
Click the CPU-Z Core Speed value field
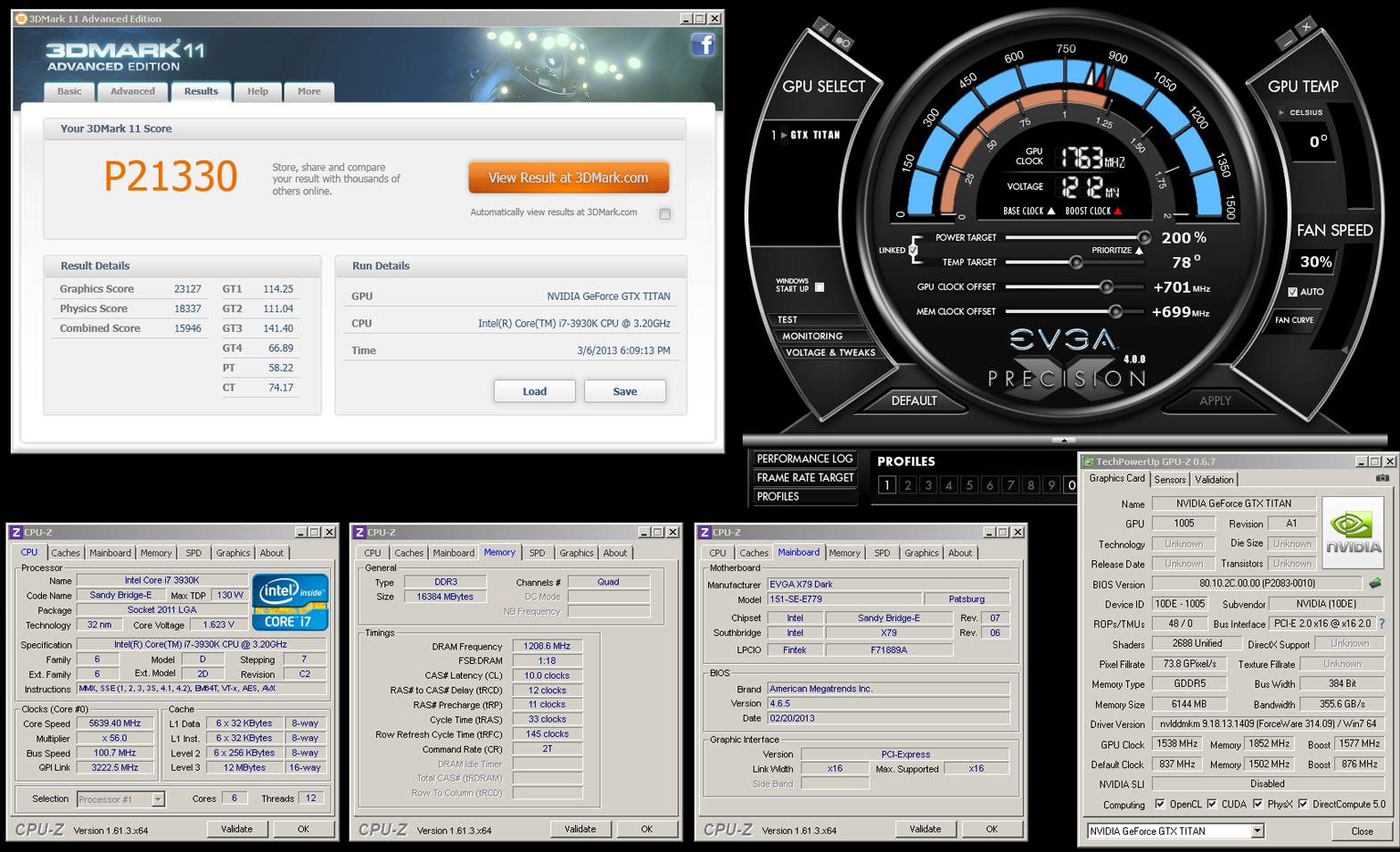pyautogui.click(x=113, y=724)
